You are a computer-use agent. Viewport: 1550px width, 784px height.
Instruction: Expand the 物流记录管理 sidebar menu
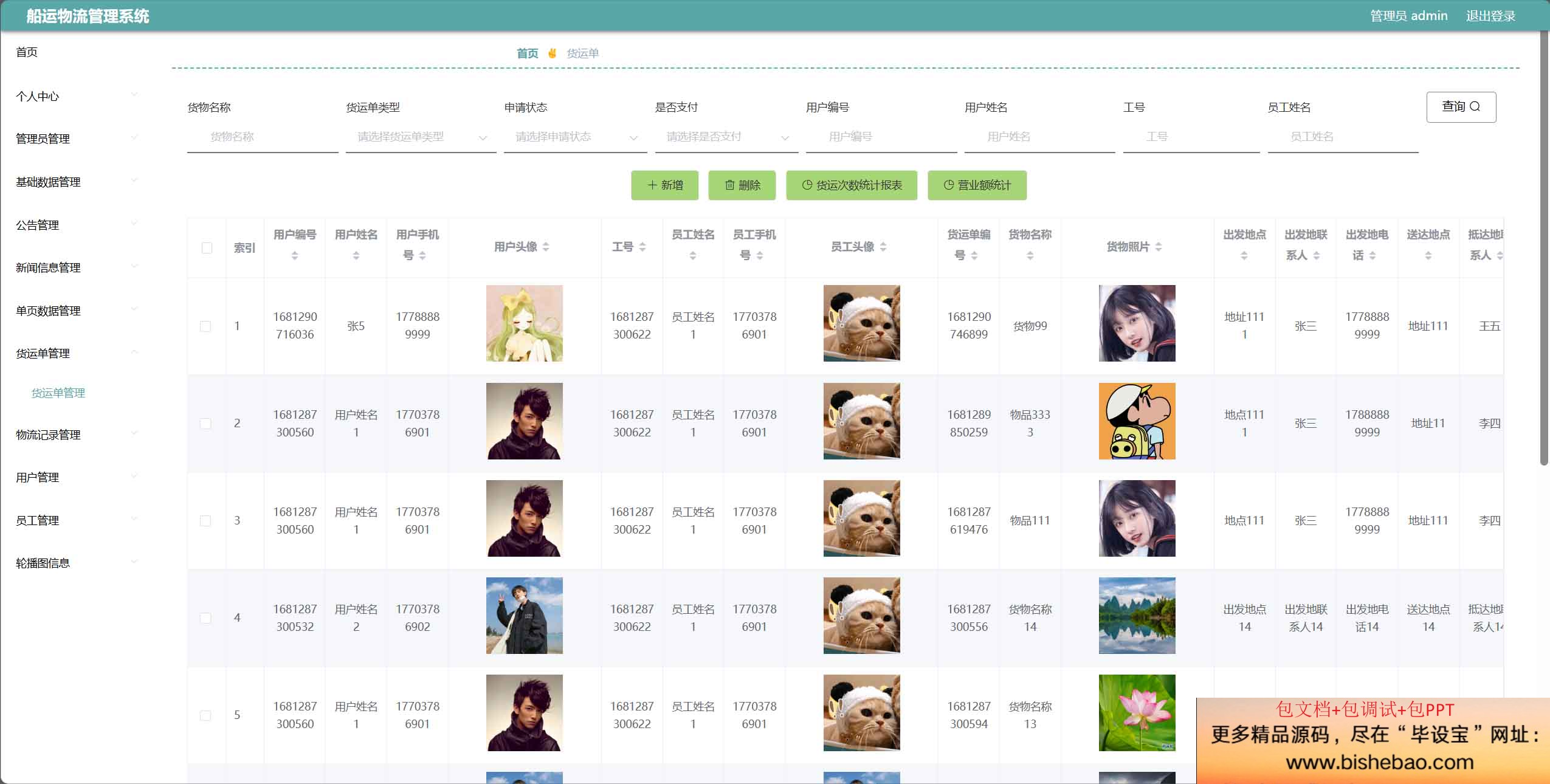[77, 435]
